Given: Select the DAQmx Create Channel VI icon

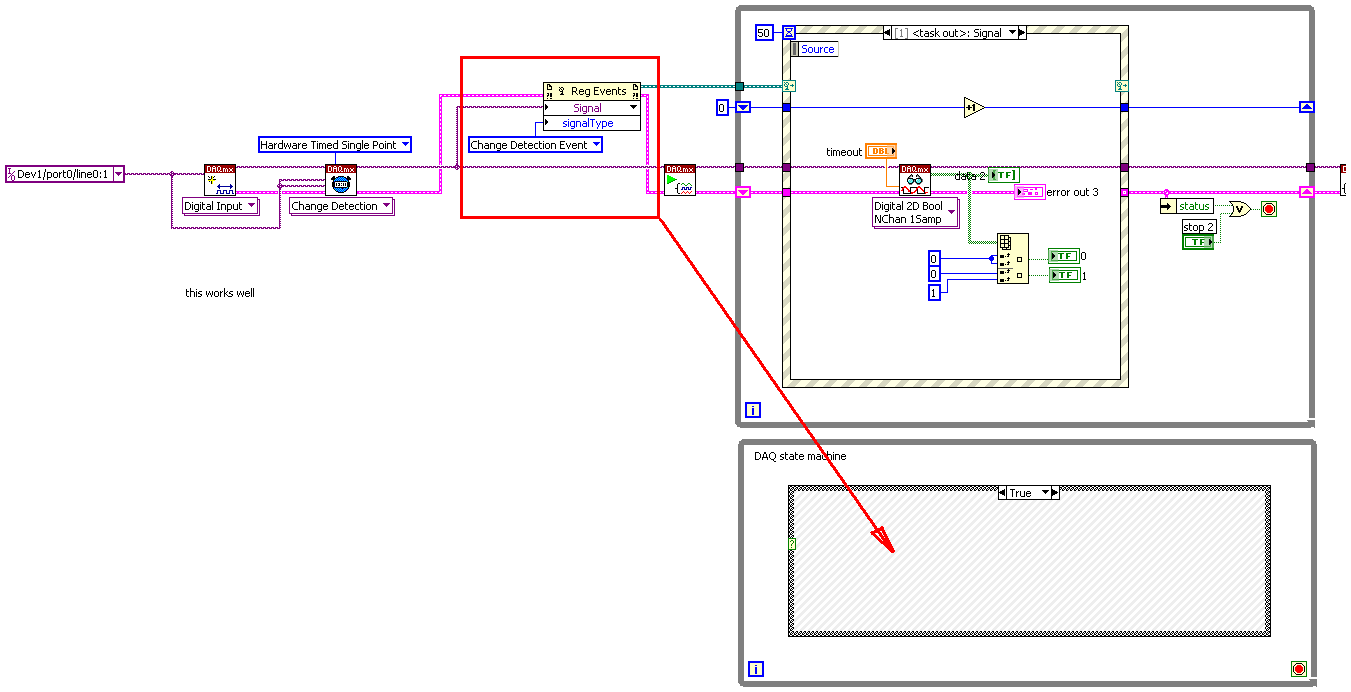Looking at the screenshot, I should pos(219,180).
